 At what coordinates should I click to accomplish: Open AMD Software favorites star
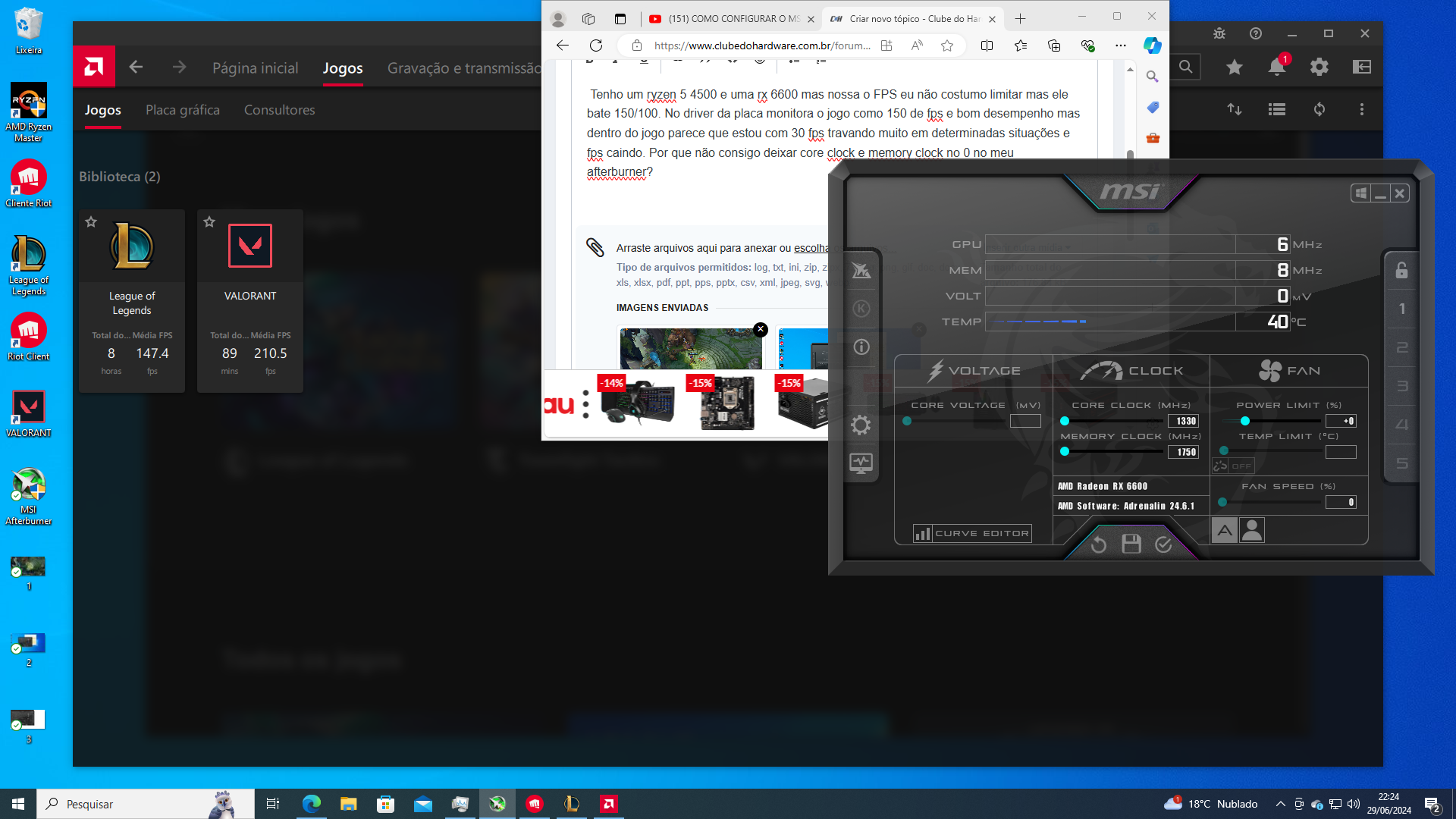tap(1235, 67)
